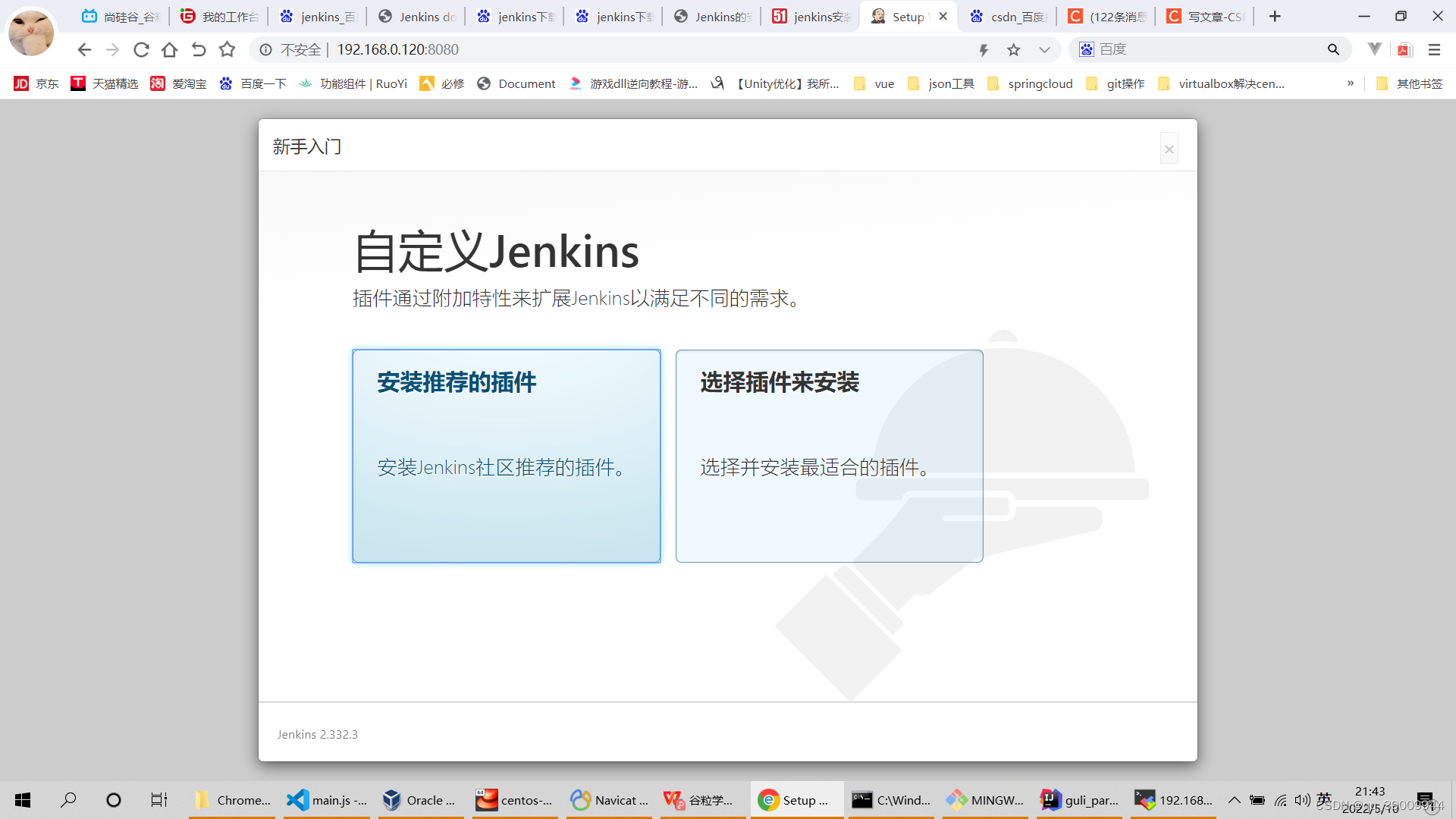Select 安装推荐的插件 to install recommended plugins

pos(506,455)
